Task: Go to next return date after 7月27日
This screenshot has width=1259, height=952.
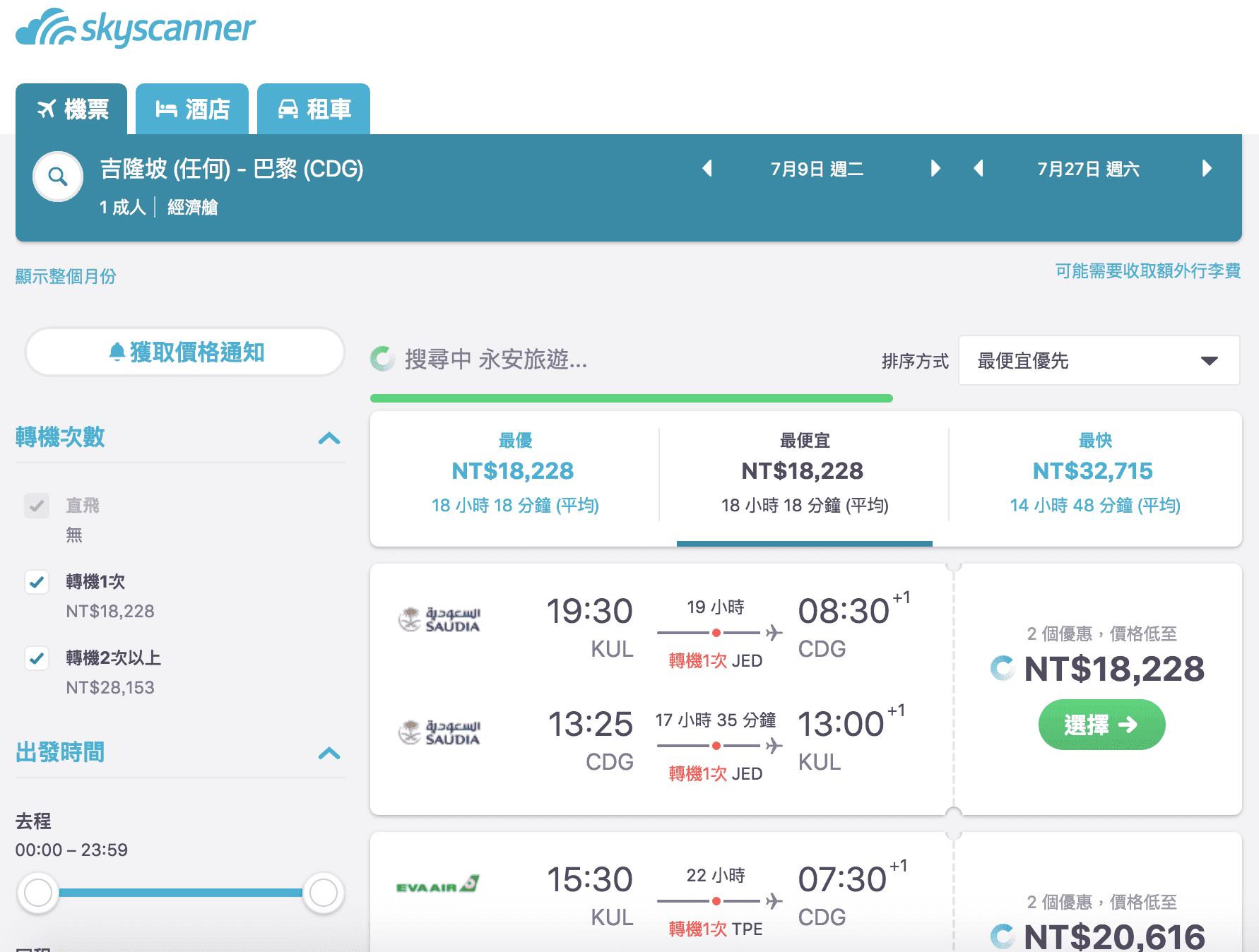Action: 1207,169
